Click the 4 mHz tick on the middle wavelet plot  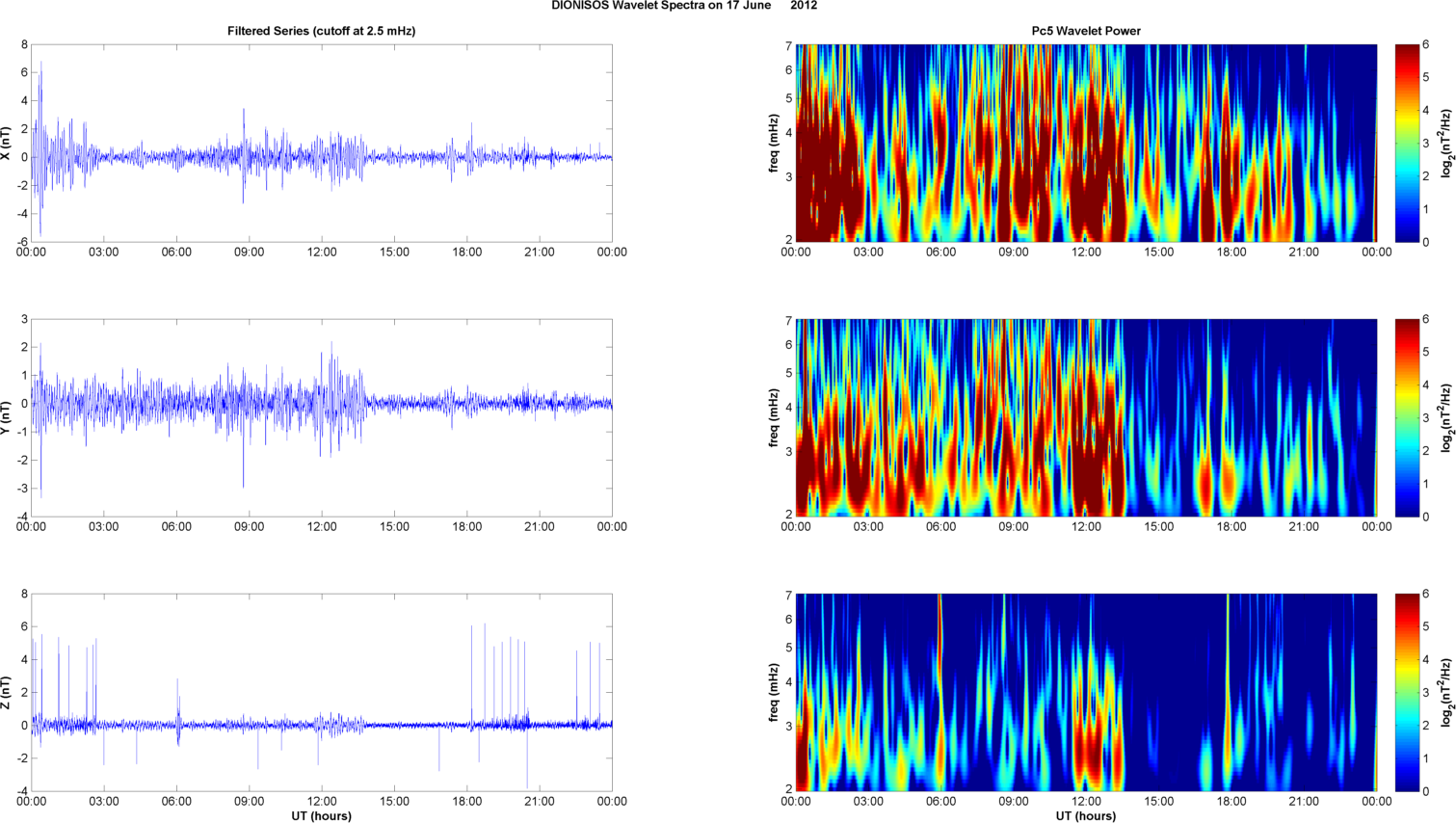point(788,408)
